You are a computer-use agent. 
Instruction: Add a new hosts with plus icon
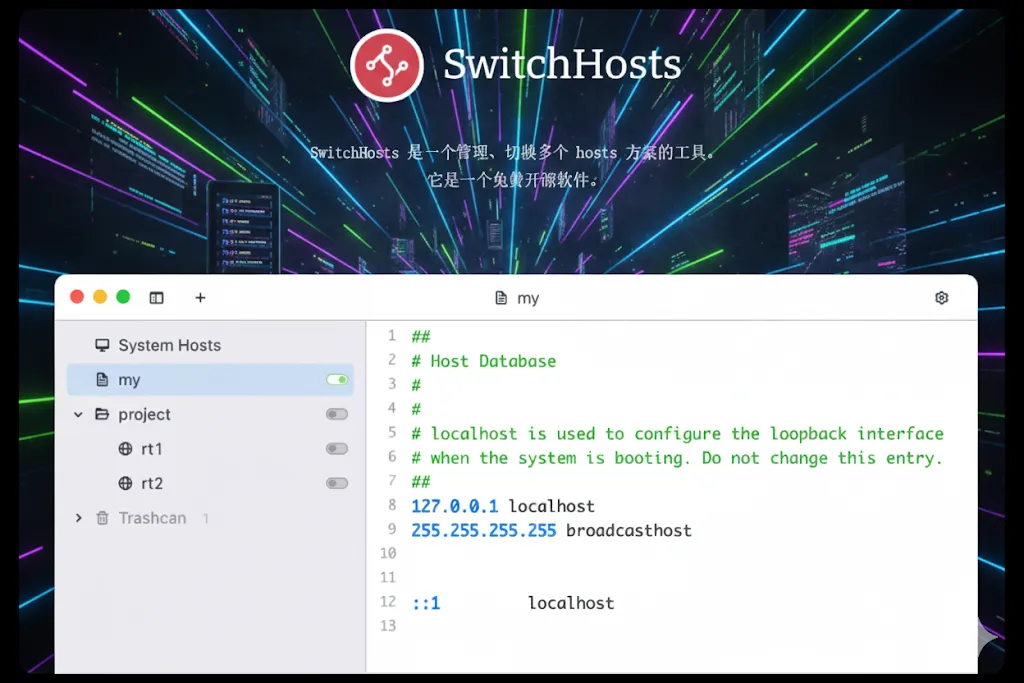click(200, 298)
